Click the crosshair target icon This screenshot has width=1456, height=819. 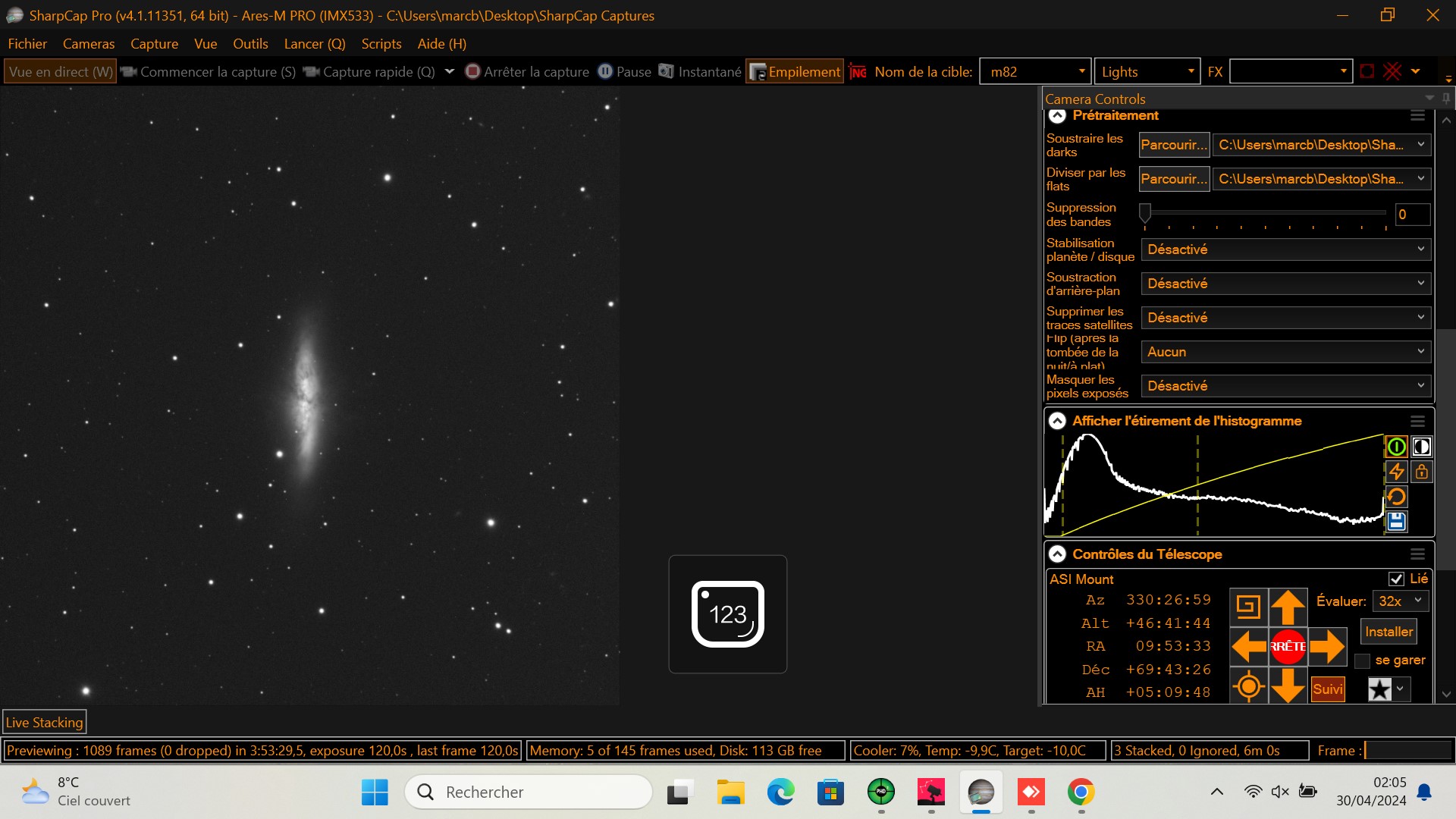[1248, 687]
